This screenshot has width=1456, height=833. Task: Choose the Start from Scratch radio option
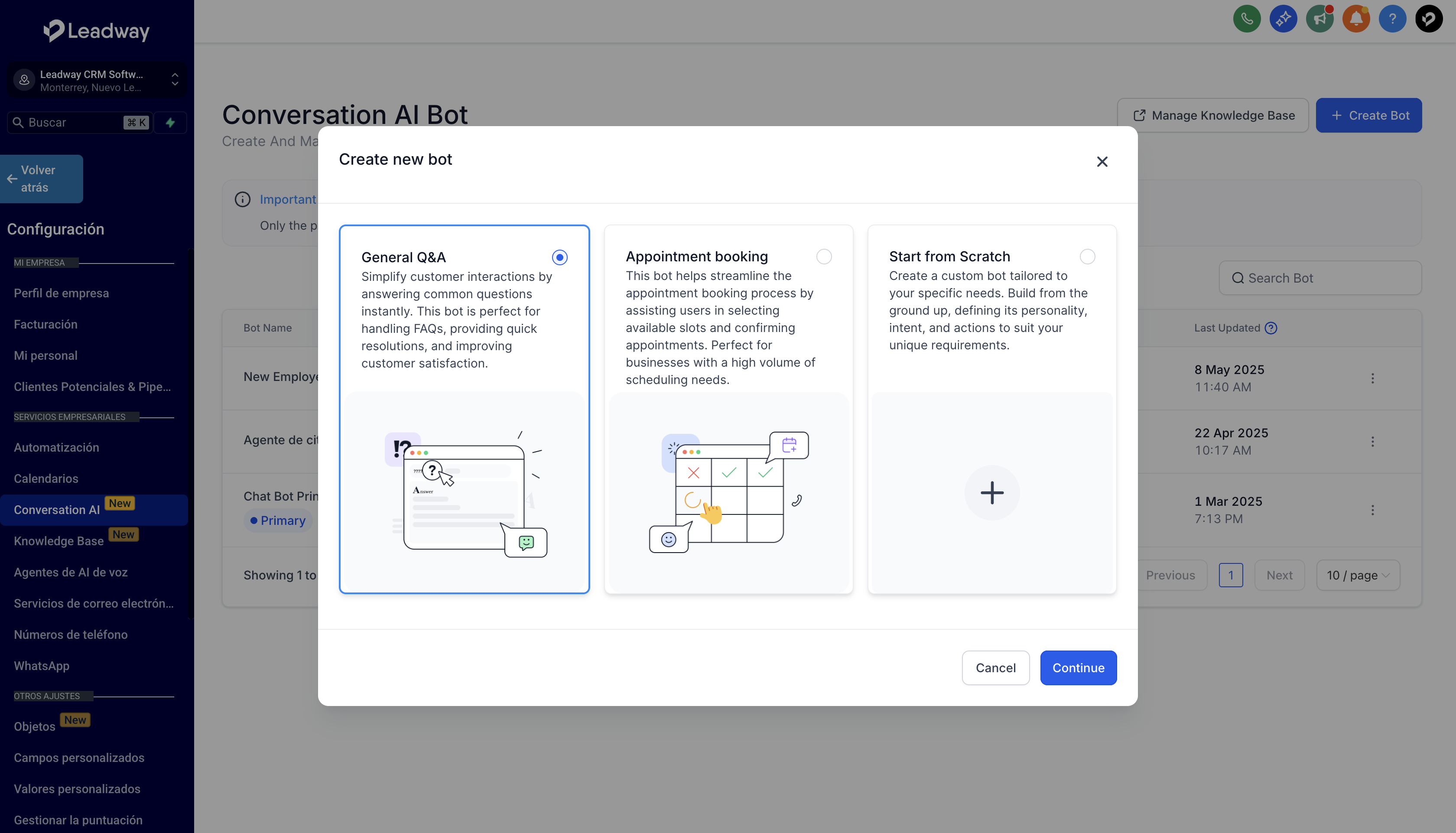click(1087, 257)
